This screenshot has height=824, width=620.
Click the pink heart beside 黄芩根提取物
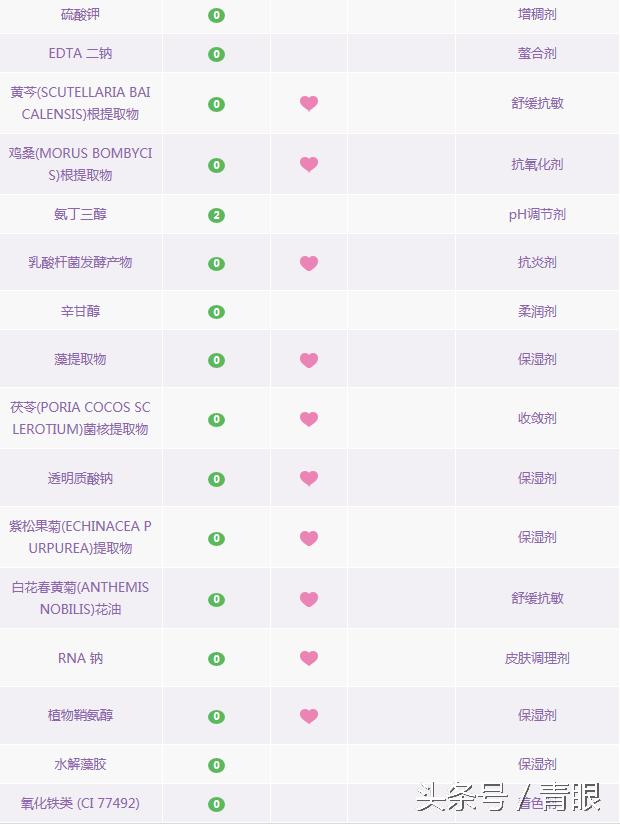309,103
